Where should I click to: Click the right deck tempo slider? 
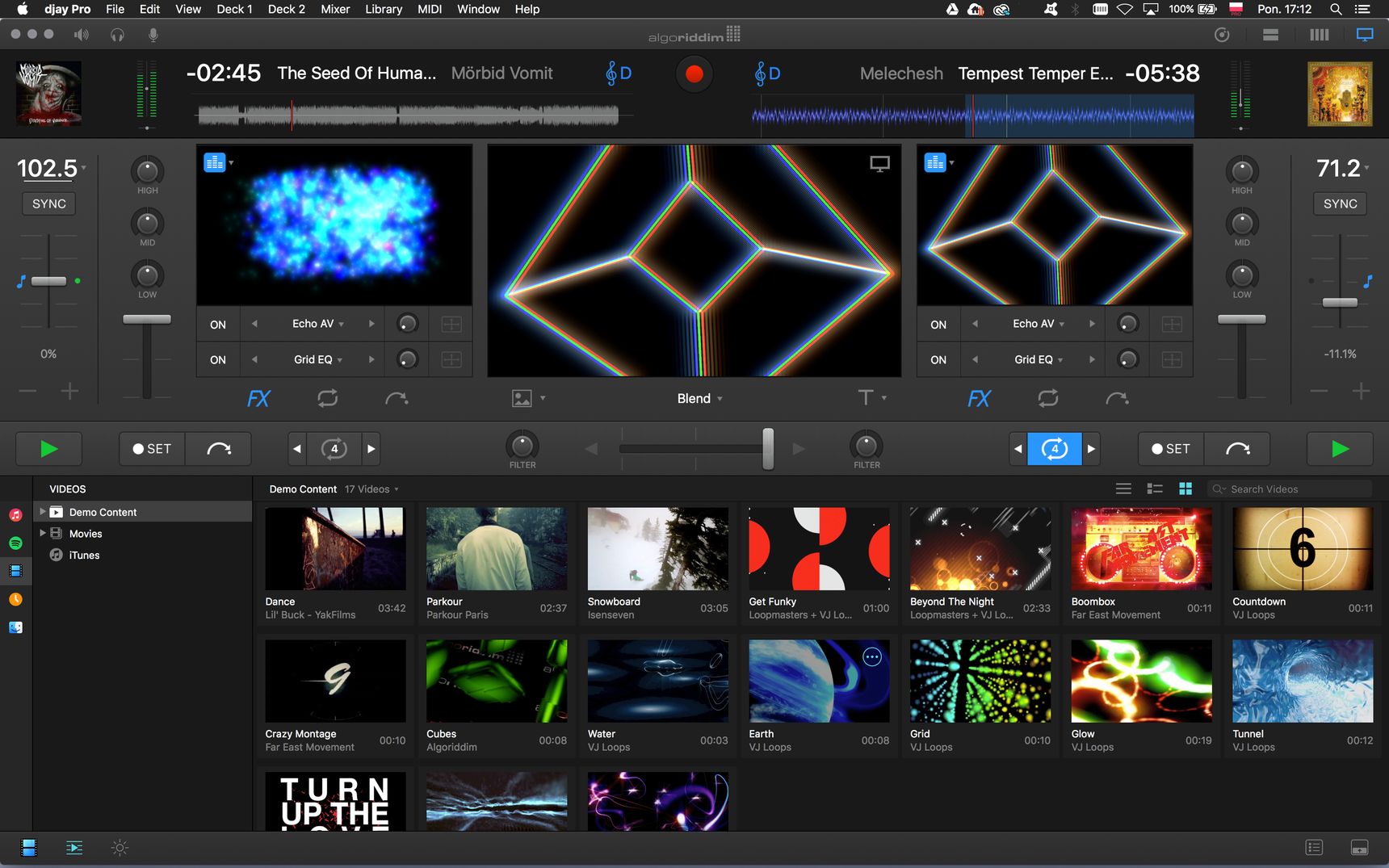(x=1340, y=303)
